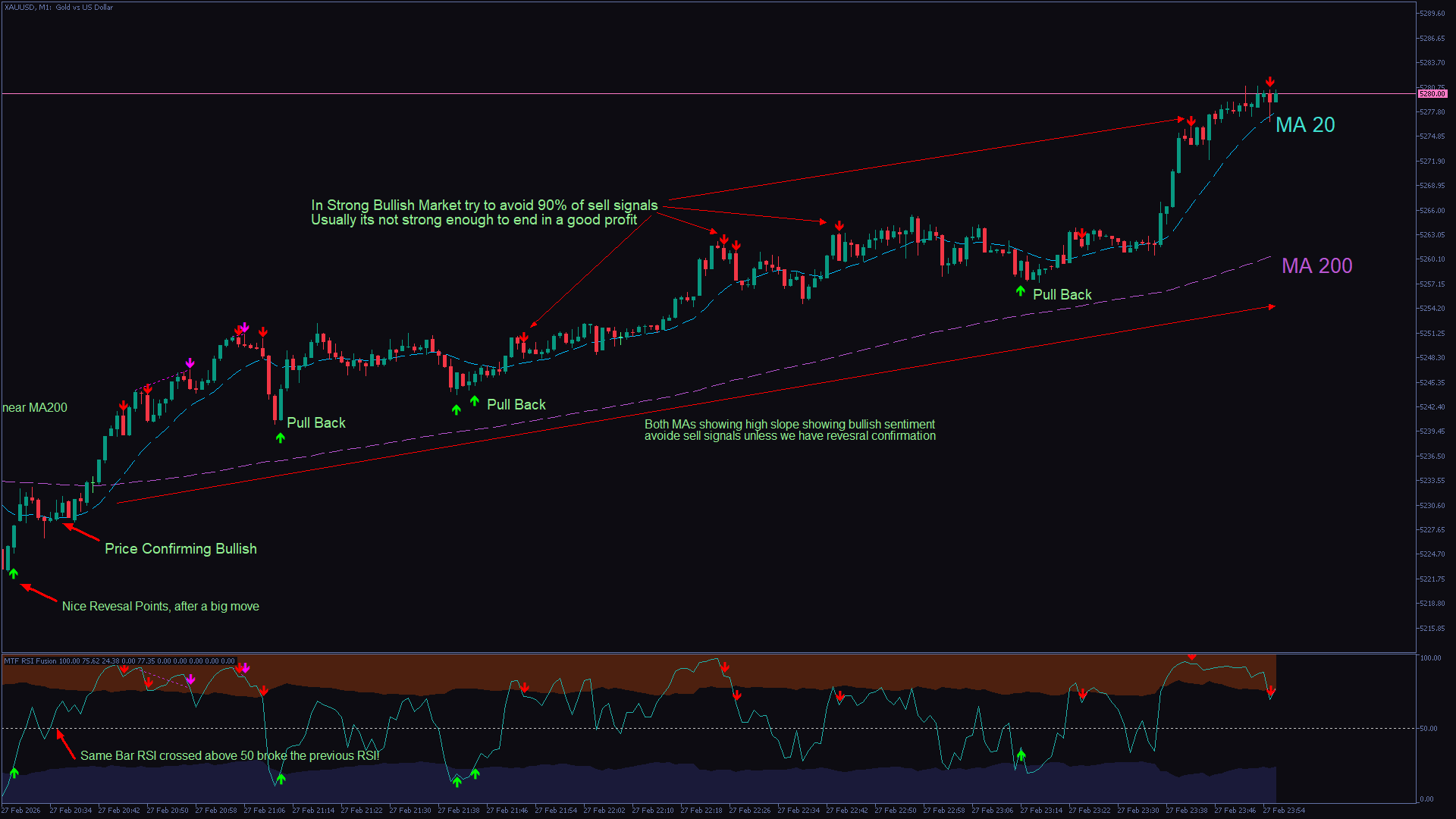Click the red arrowhead beside 'Price Confirming Bullish'
Image resolution: width=1456 pixels, height=819 pixels.
pos(68,526)
